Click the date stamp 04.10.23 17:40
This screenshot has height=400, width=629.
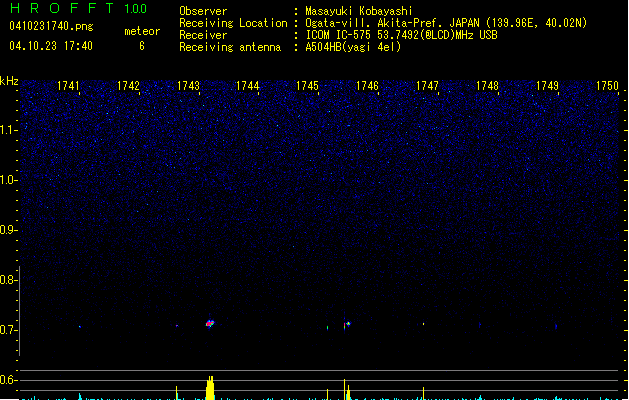tap(51, 46)
